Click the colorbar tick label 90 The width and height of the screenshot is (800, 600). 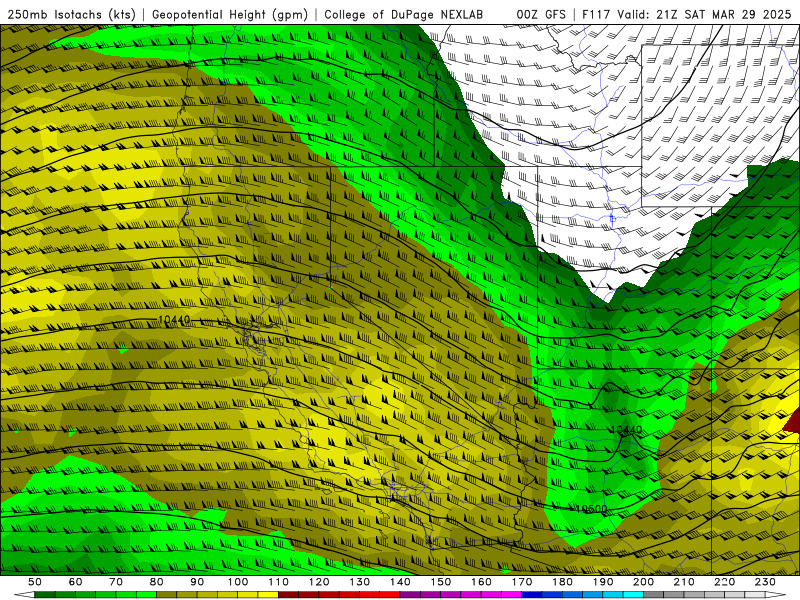pos(197,582)
